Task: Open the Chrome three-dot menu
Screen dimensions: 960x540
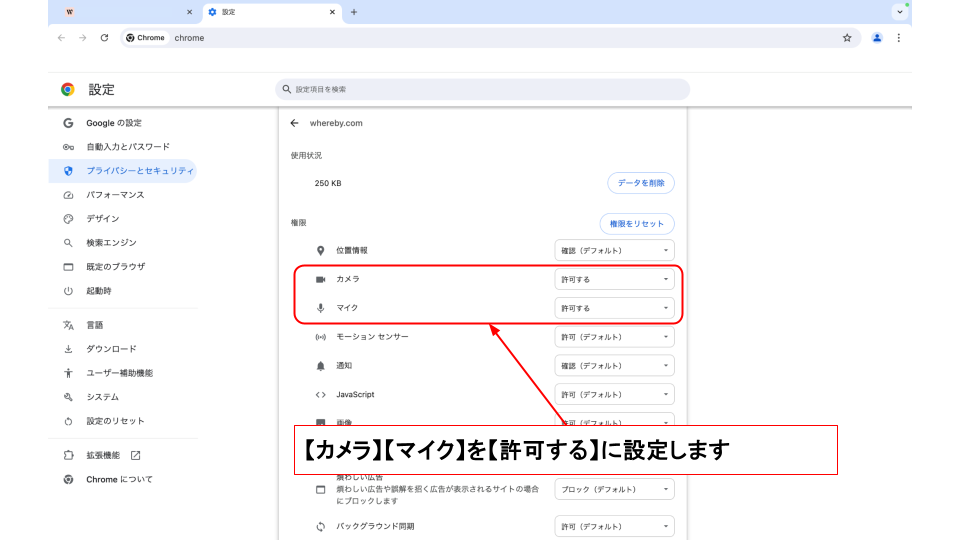Action: pyautogui.click(x=898, y=38)
